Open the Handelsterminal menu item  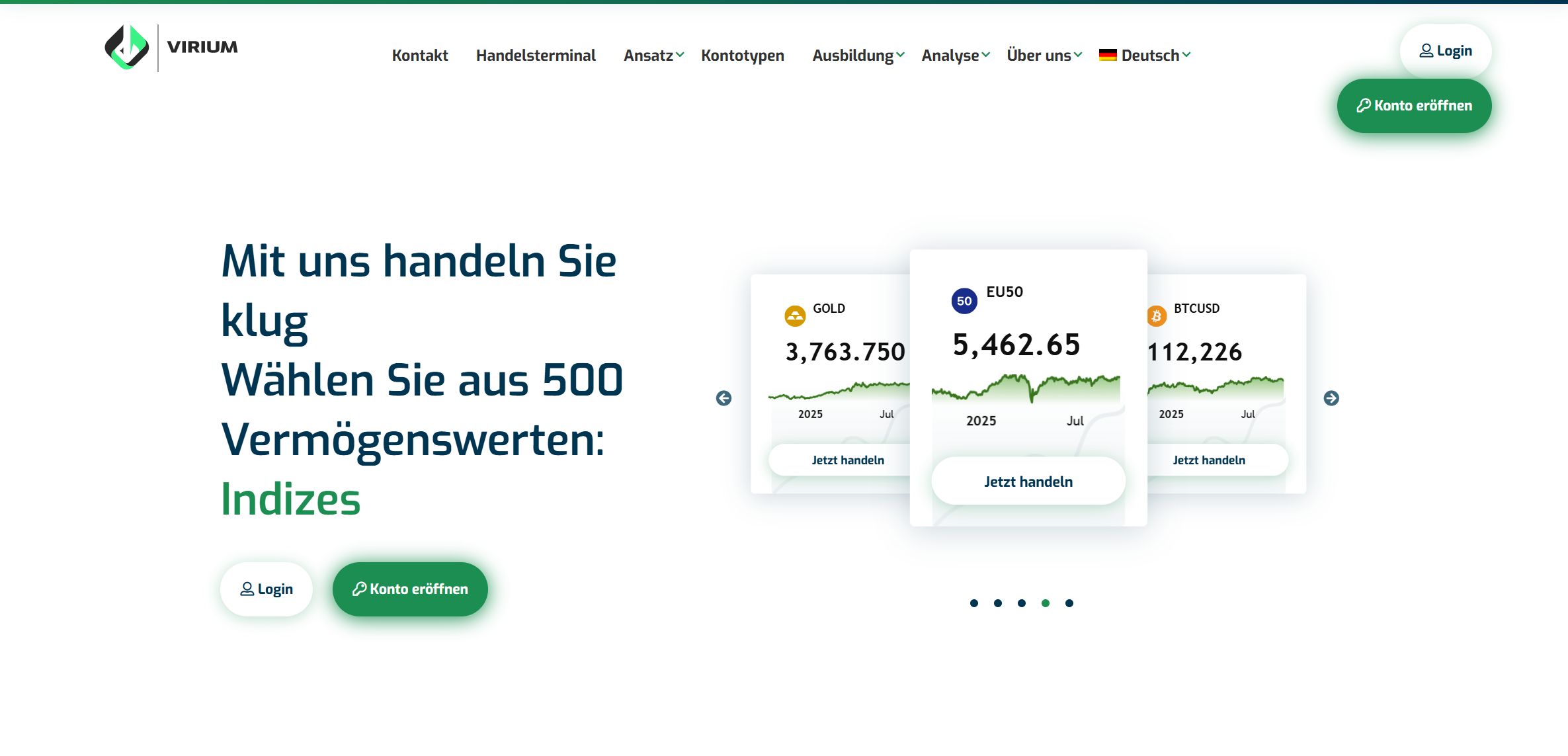pos(536,56)
